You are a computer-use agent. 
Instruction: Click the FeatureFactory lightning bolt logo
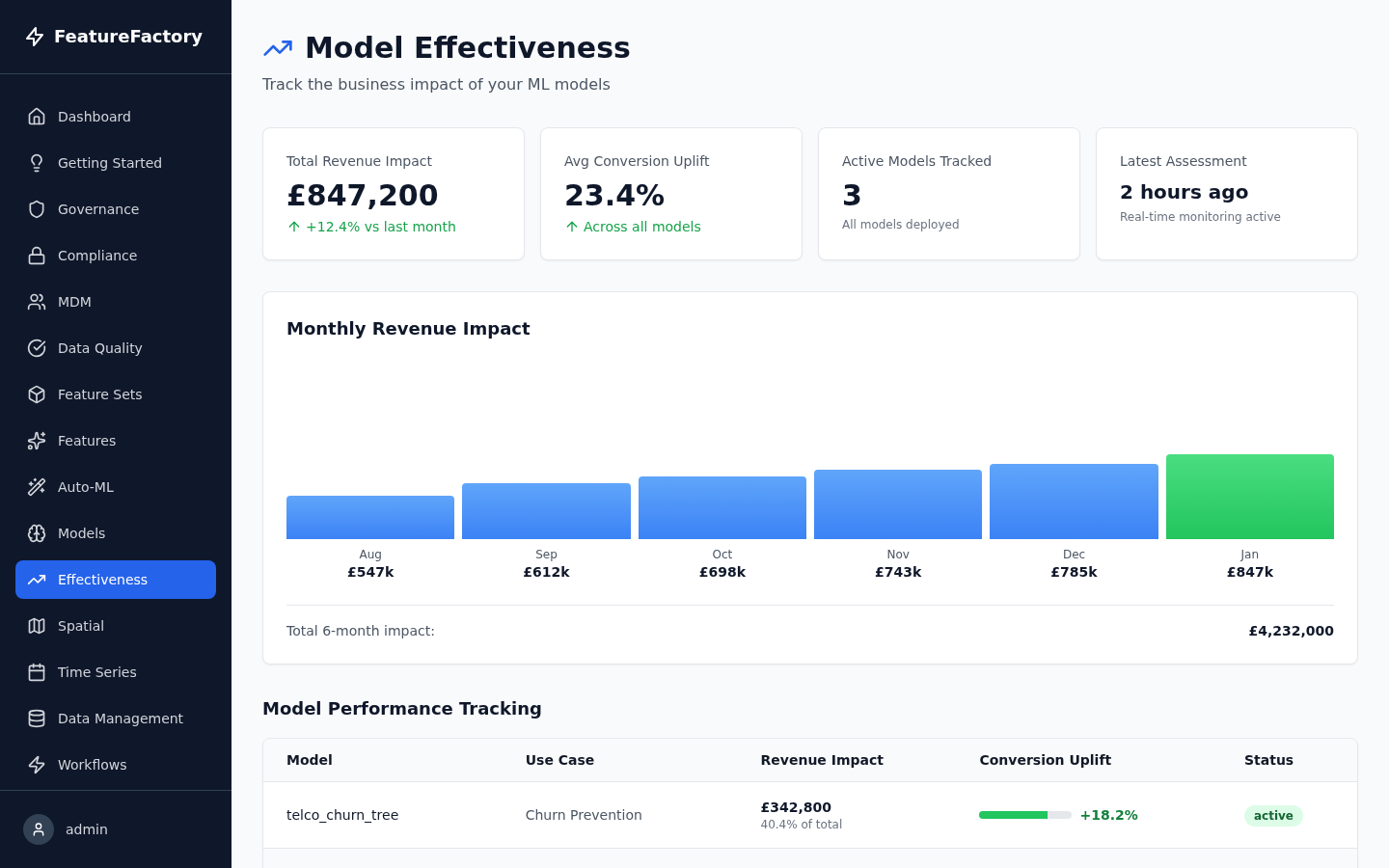(36, 36)
